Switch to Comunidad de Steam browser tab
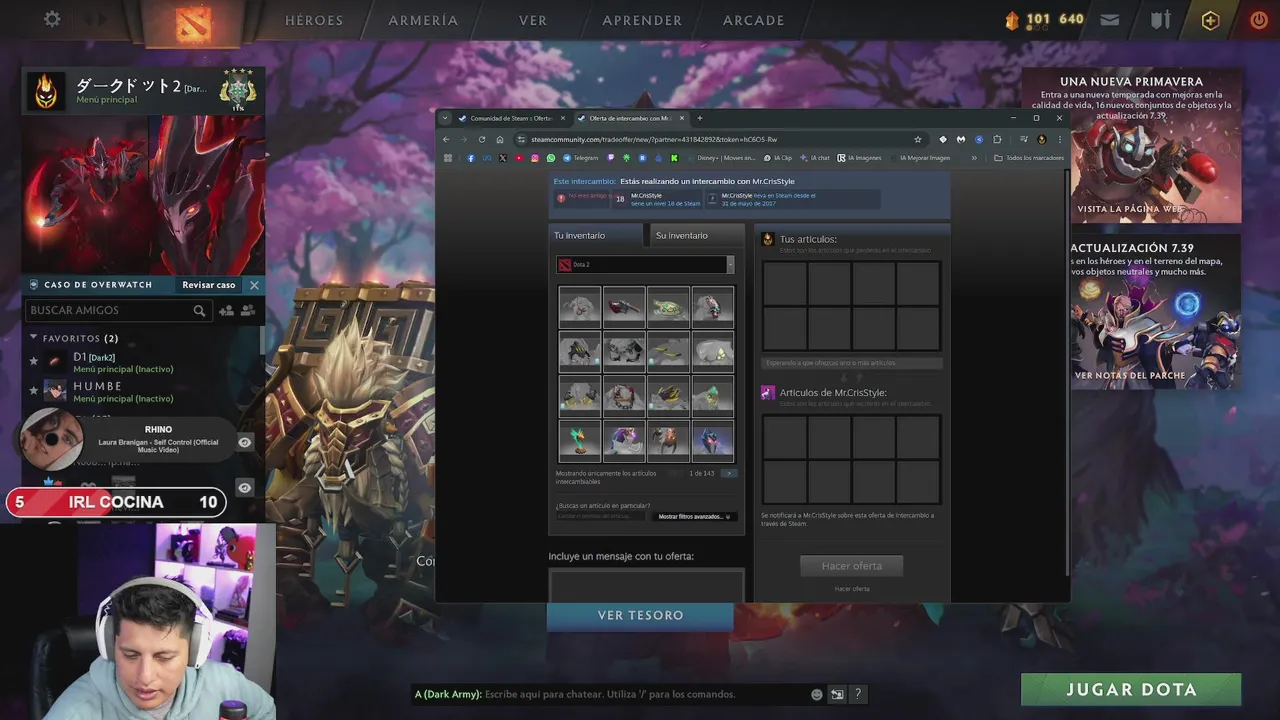Viewport: 1280px width, 720px height. click(x=511, y=118)
